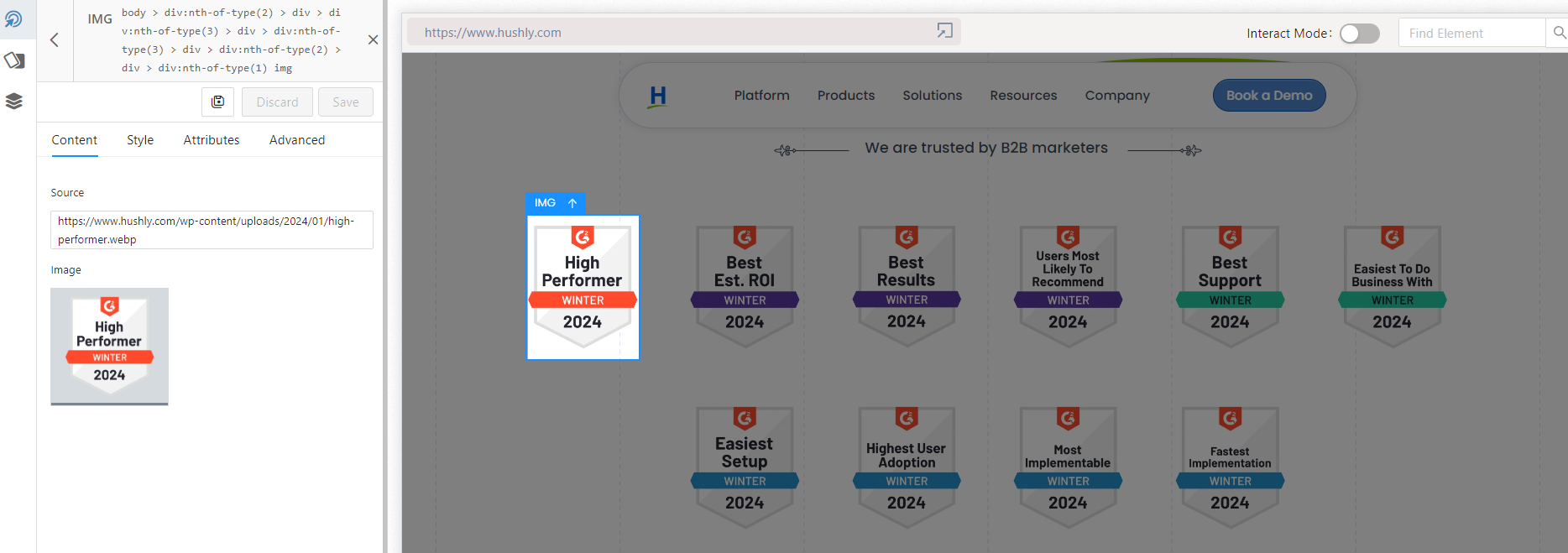Screen dimensions: 1568x553
Task: Select the Highest User Adoption badge
Action: [x=907, y=467]
